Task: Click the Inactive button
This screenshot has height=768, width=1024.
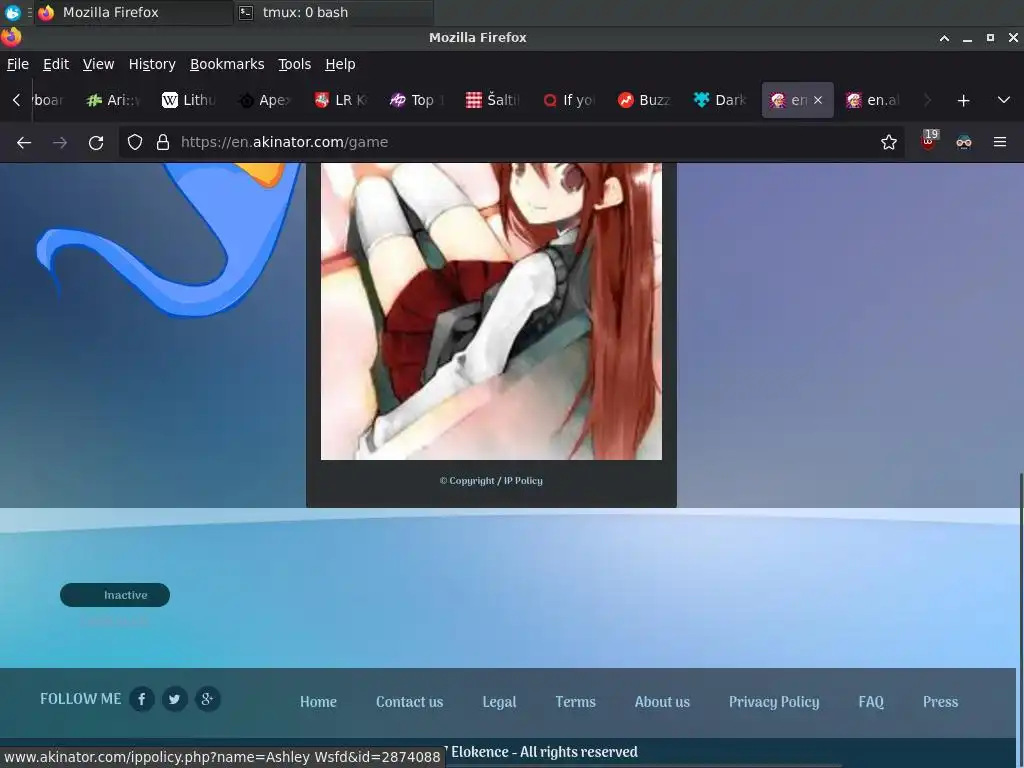Action: point(115,595)
